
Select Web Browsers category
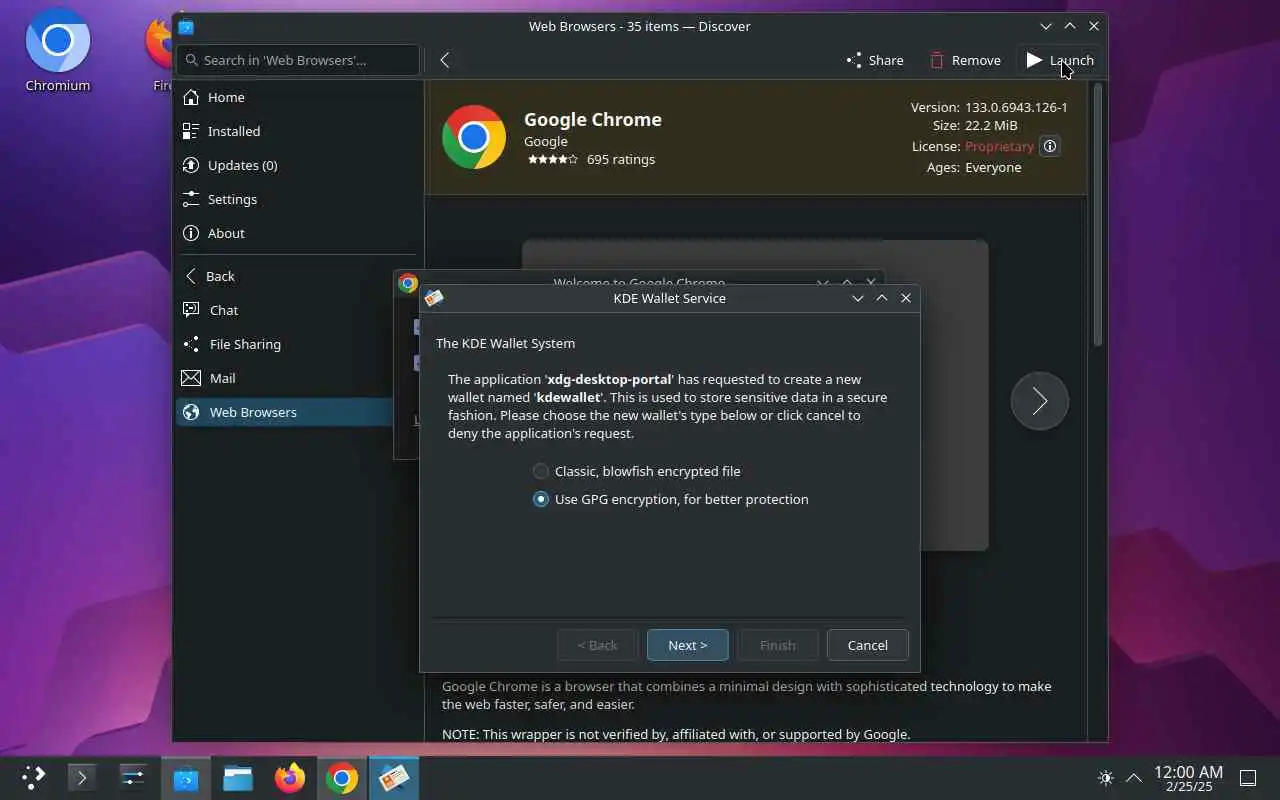pyautogui.click(x=285, y=412)
